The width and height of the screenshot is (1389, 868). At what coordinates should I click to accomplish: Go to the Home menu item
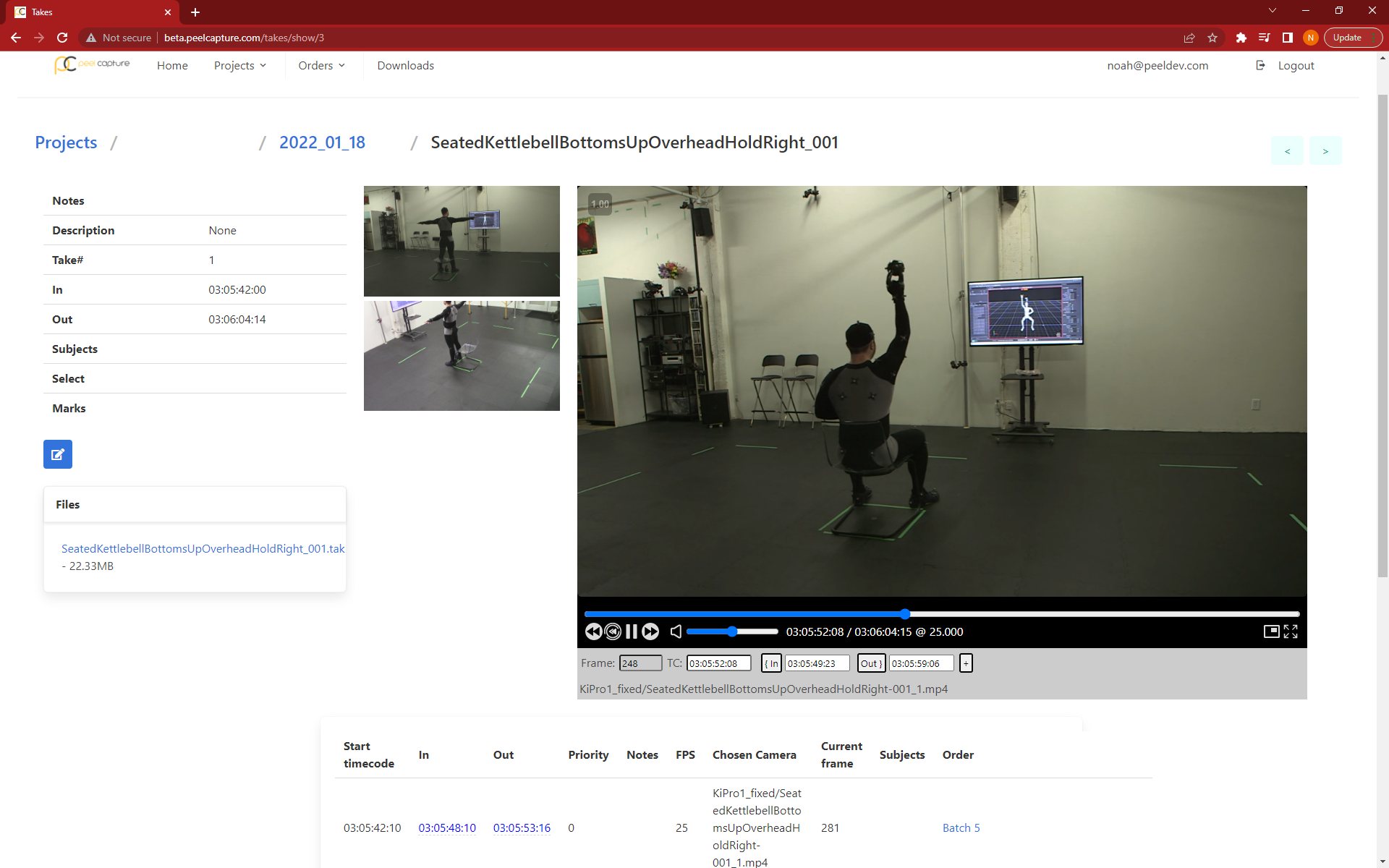(x=172, y=65)
